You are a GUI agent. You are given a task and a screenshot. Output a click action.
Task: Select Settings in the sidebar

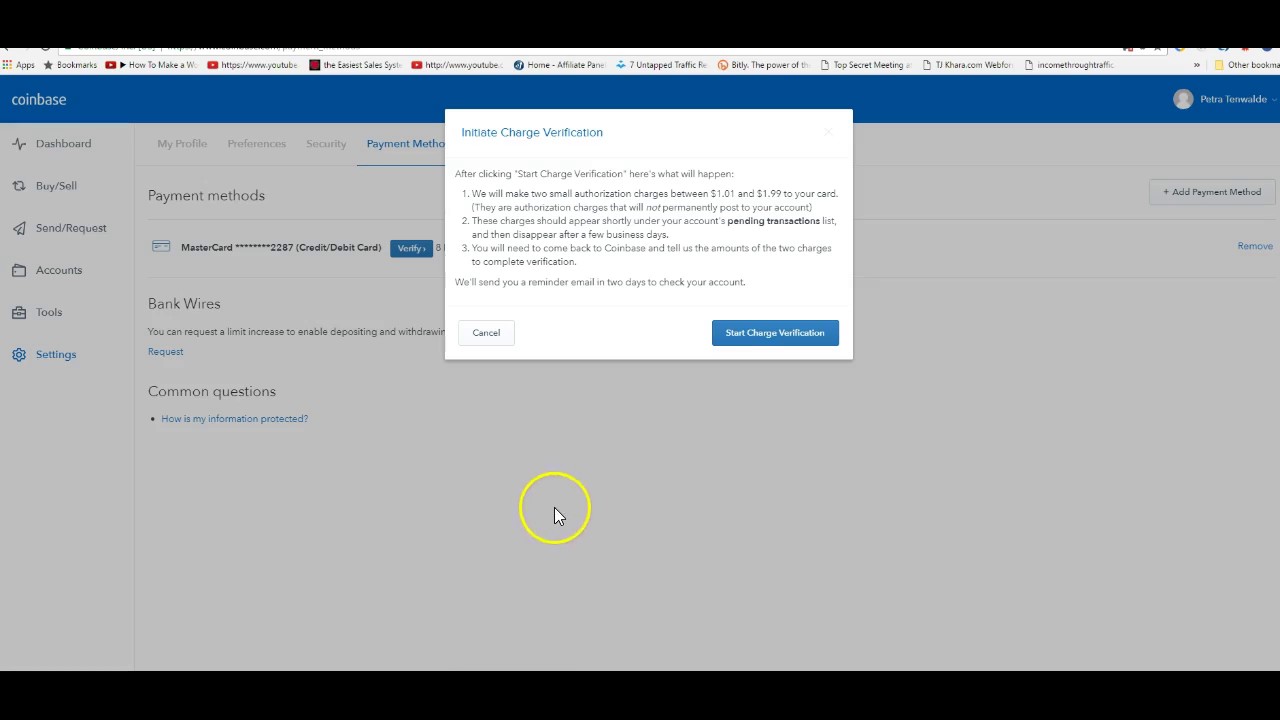56,354
